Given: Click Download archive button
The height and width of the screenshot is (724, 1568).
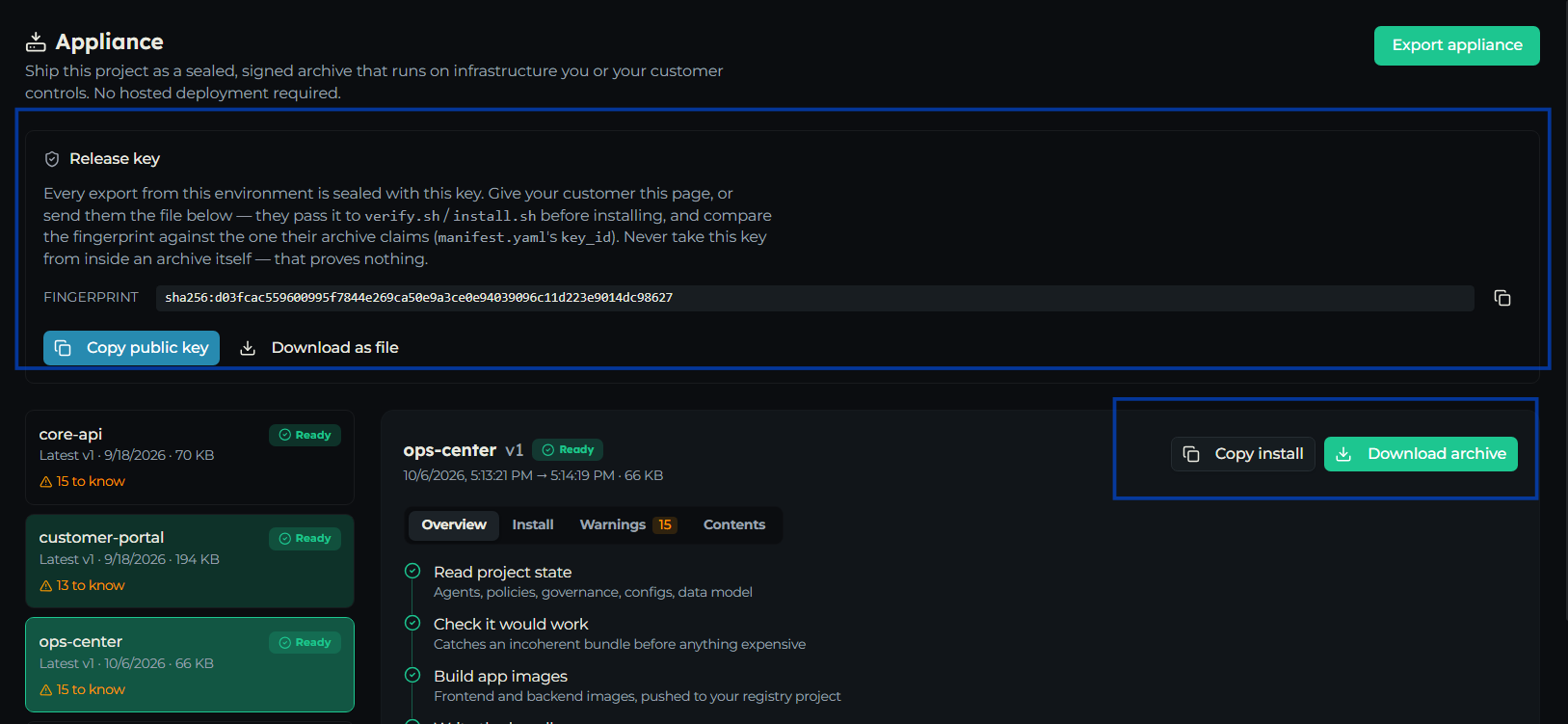Looking at the screenshot, I should (x=1421, y=454).
